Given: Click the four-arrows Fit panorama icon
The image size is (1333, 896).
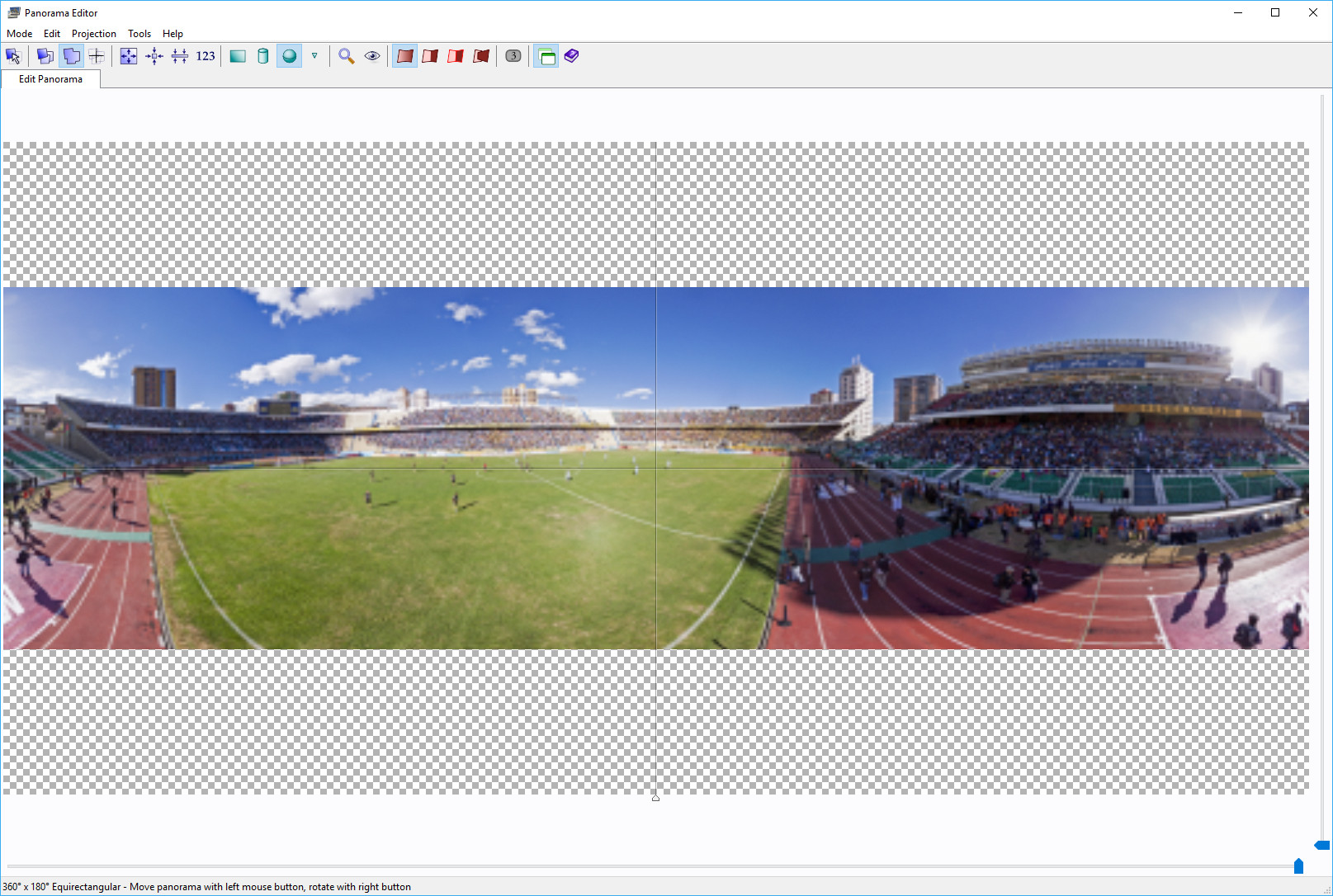Looking at the screenshot, I should 129,56.
